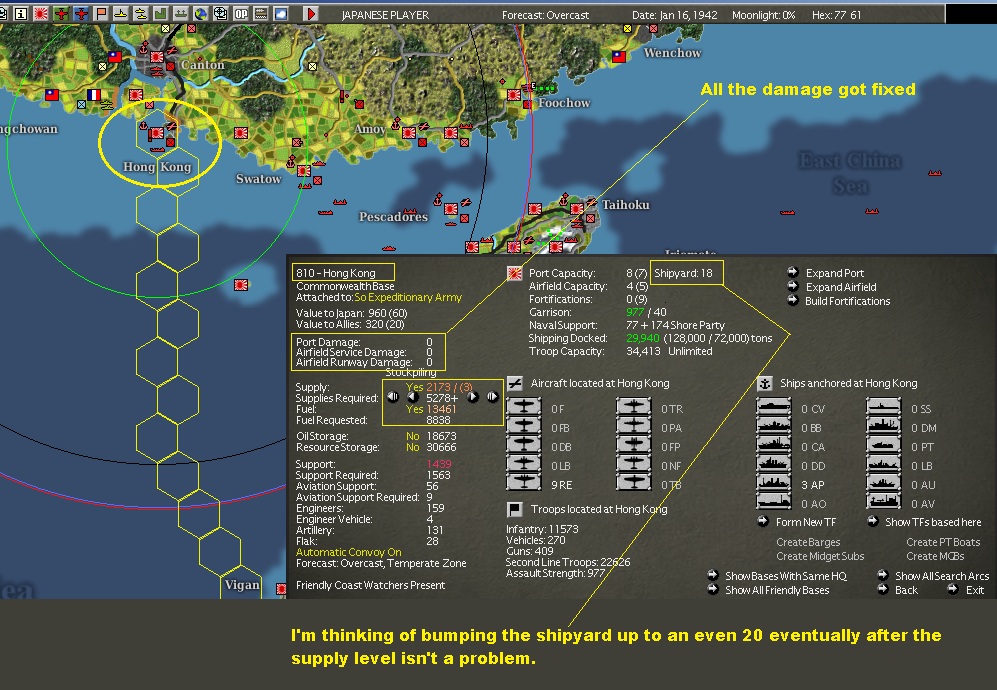Select the Hong Kong base marker on map

pos(156,134)
